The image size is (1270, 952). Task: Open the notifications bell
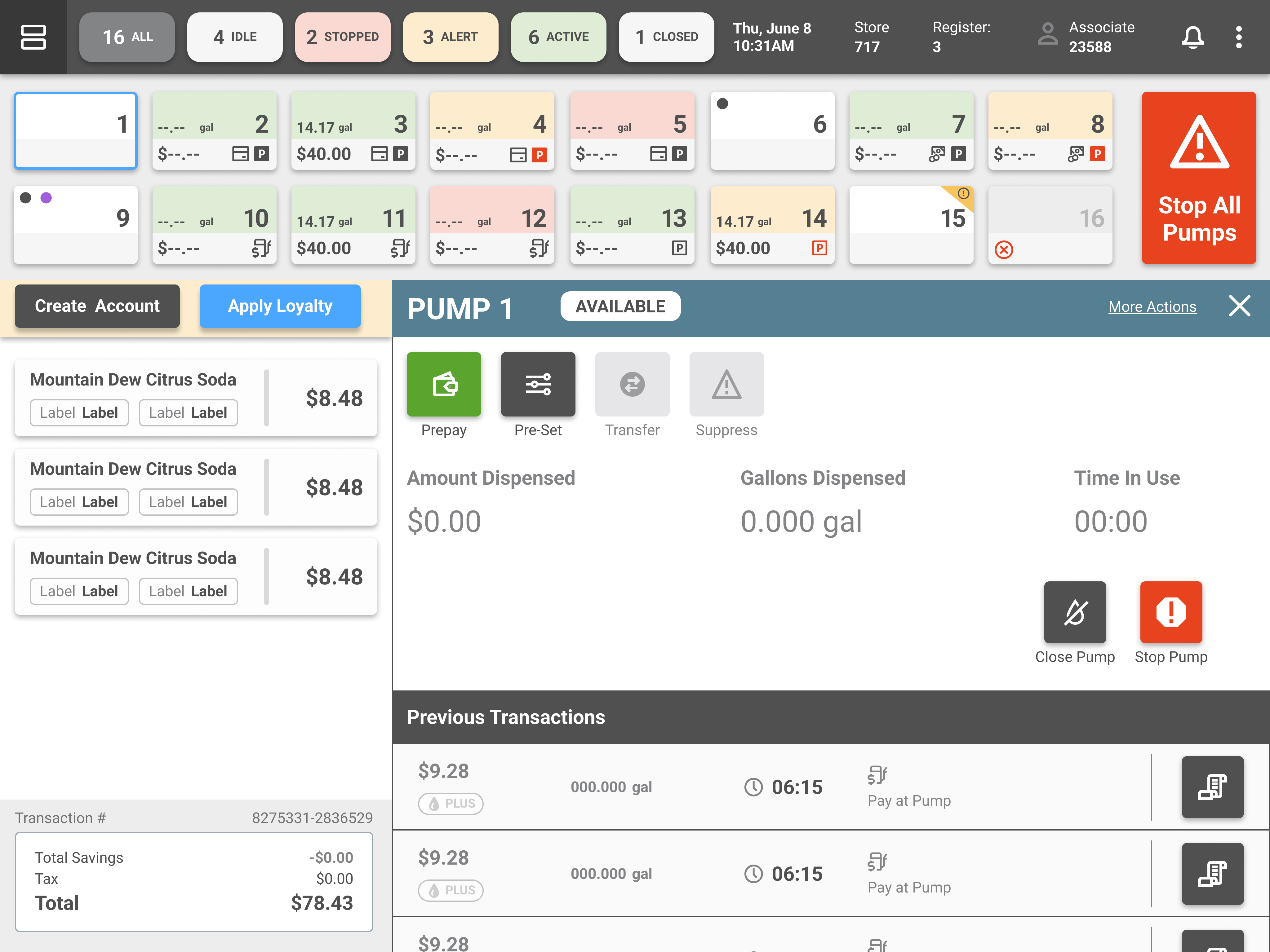(x=1192, y=37)
